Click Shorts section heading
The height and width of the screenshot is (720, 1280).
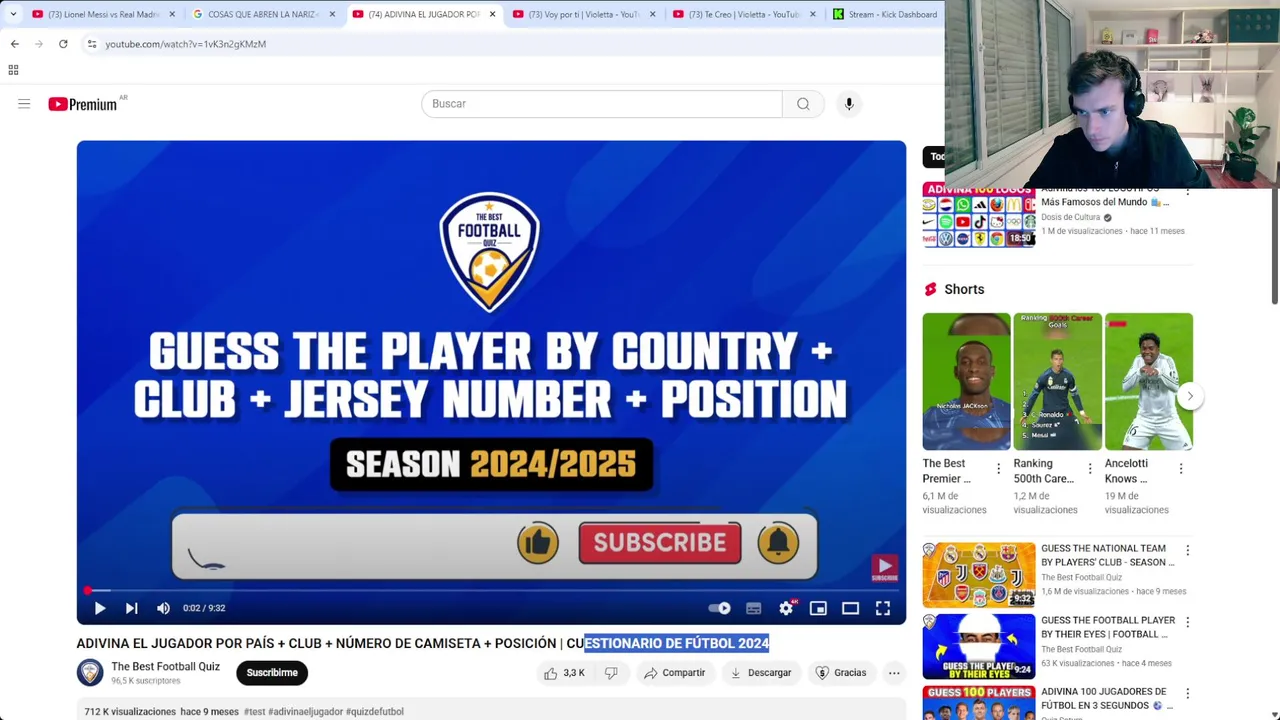[964, 289]
